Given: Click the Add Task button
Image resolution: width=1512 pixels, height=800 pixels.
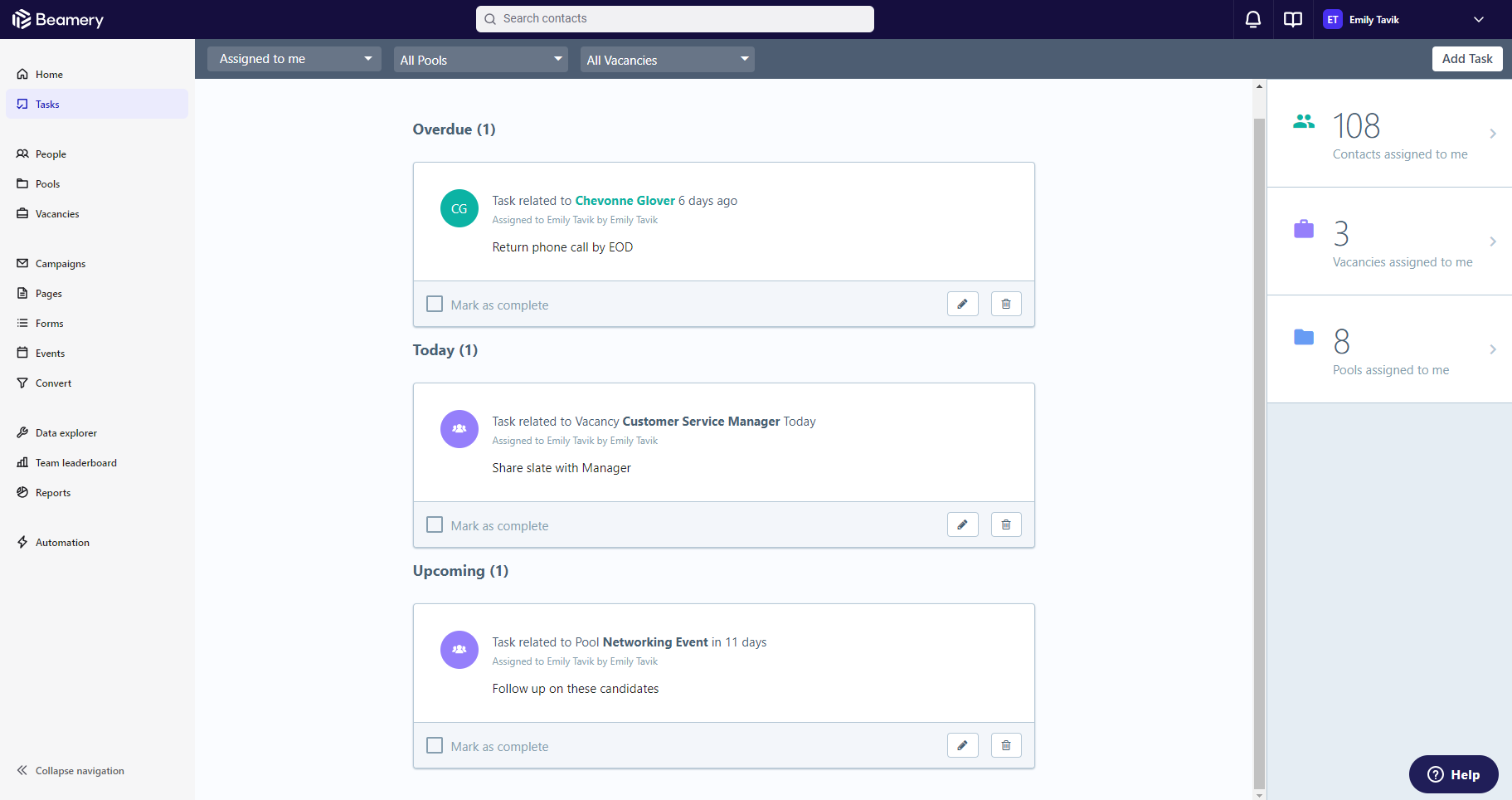Looking at the screenshot, I should tap(1467, 59).
